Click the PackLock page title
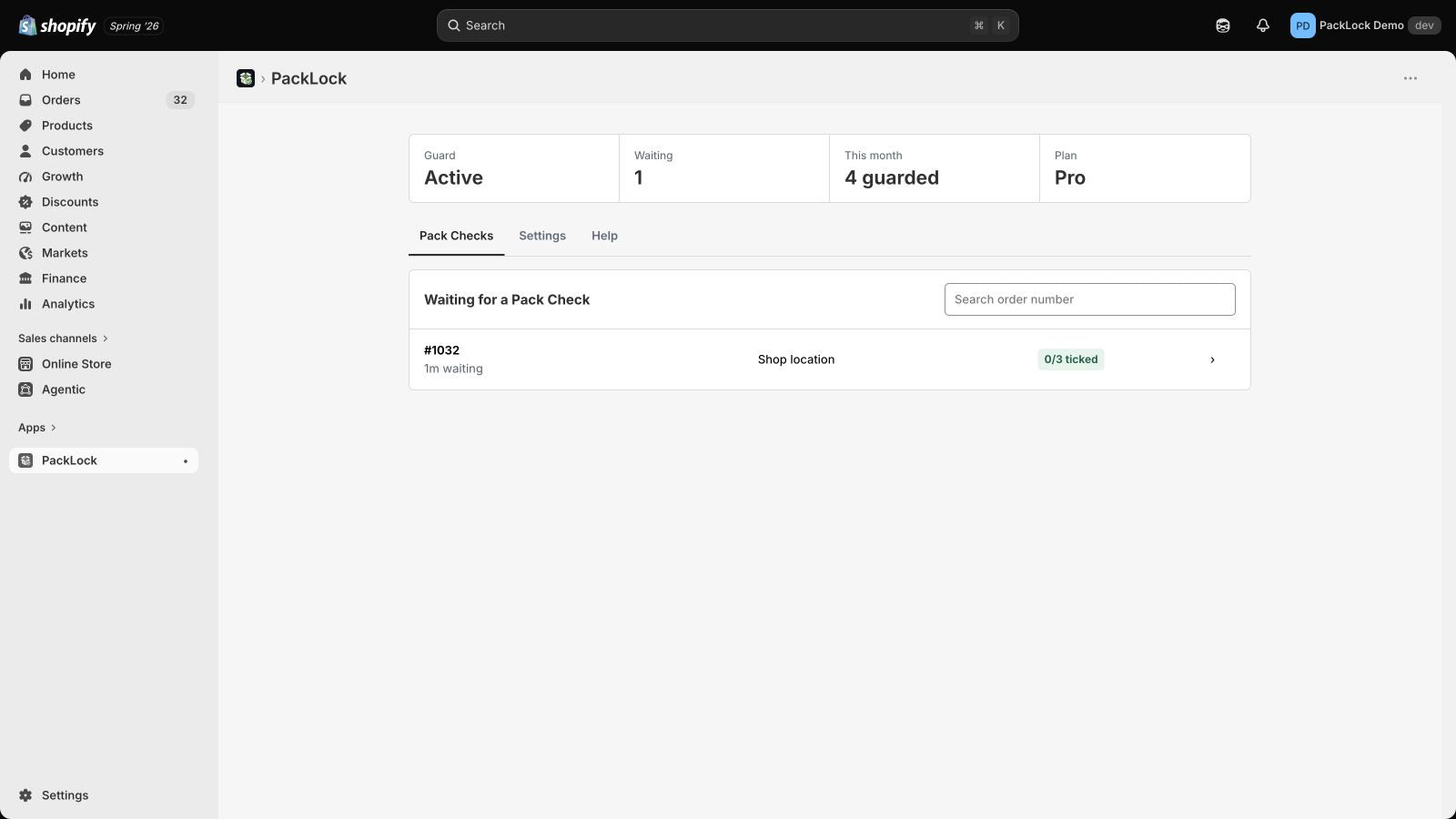 coord(308,78)
